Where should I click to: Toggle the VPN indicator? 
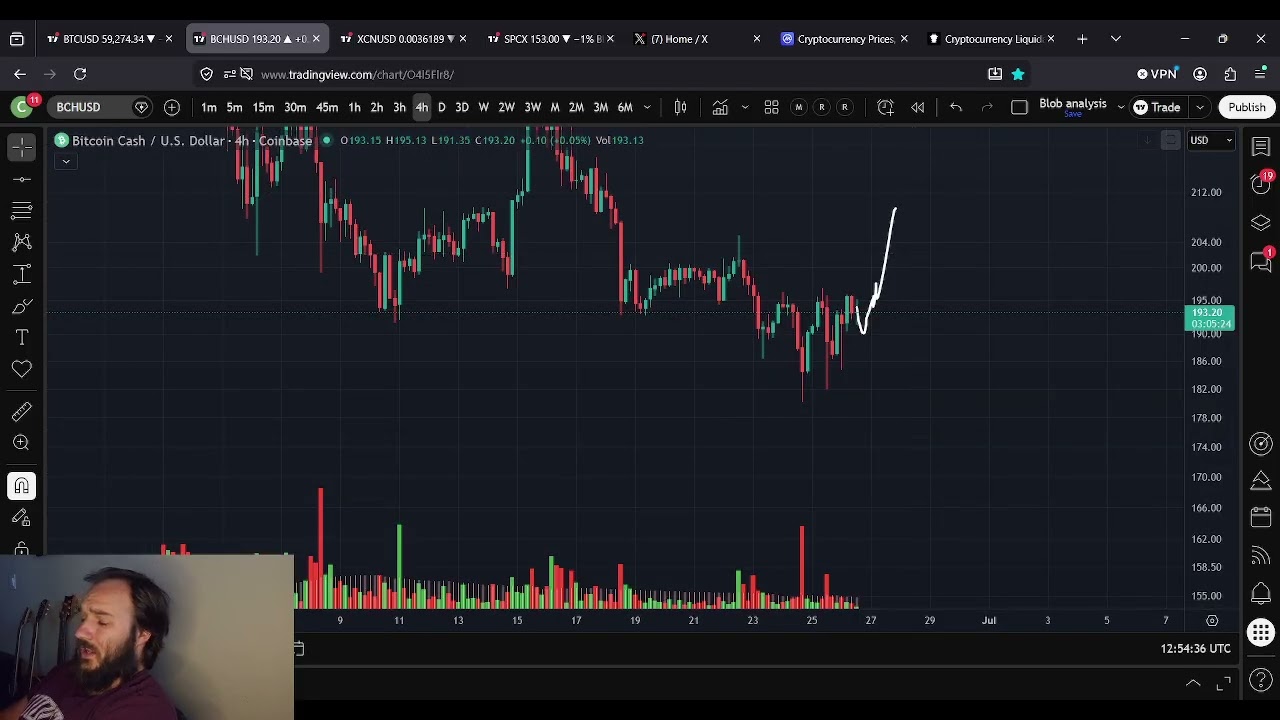(x=1157, y=74)
